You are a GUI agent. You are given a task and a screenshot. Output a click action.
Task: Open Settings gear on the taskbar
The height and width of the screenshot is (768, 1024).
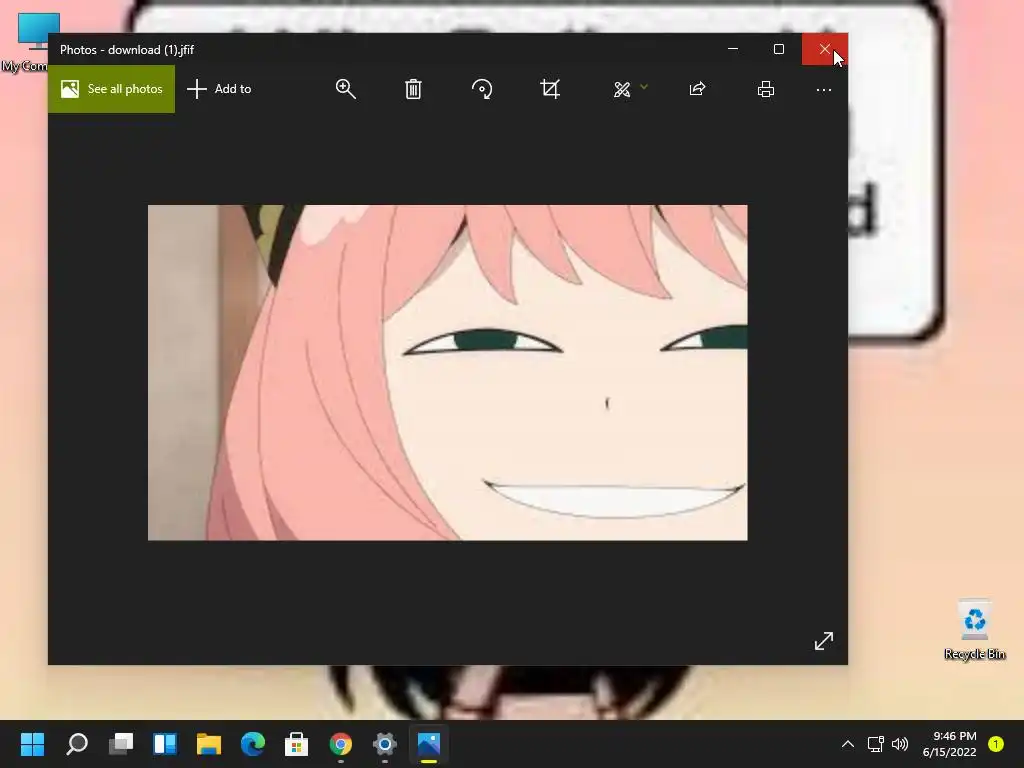click(385, 744)
